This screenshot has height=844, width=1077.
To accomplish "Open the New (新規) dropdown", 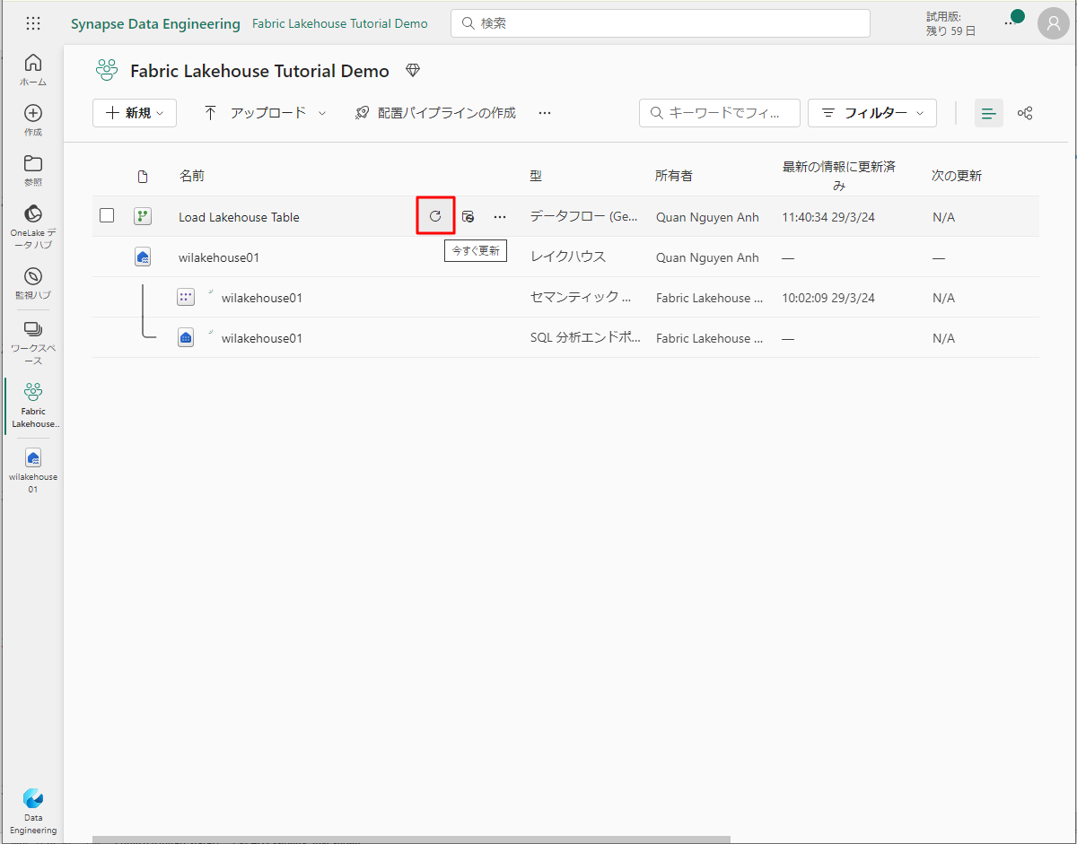I will pos(135,113).
